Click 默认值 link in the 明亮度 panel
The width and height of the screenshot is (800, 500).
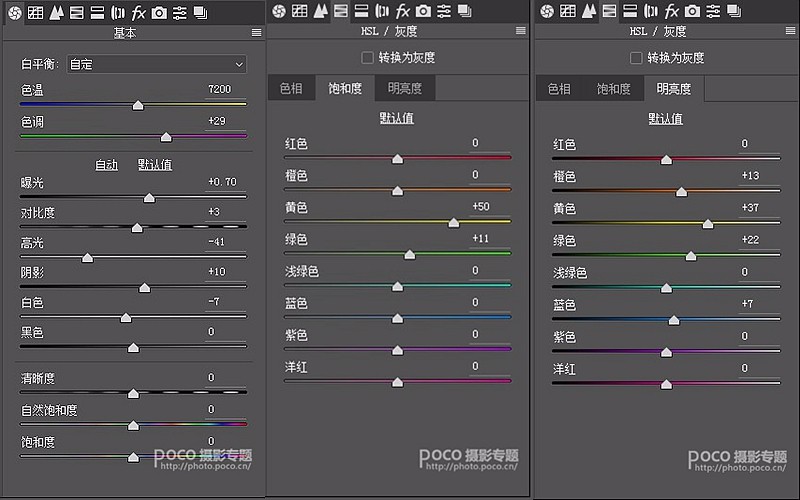point(665,119)
